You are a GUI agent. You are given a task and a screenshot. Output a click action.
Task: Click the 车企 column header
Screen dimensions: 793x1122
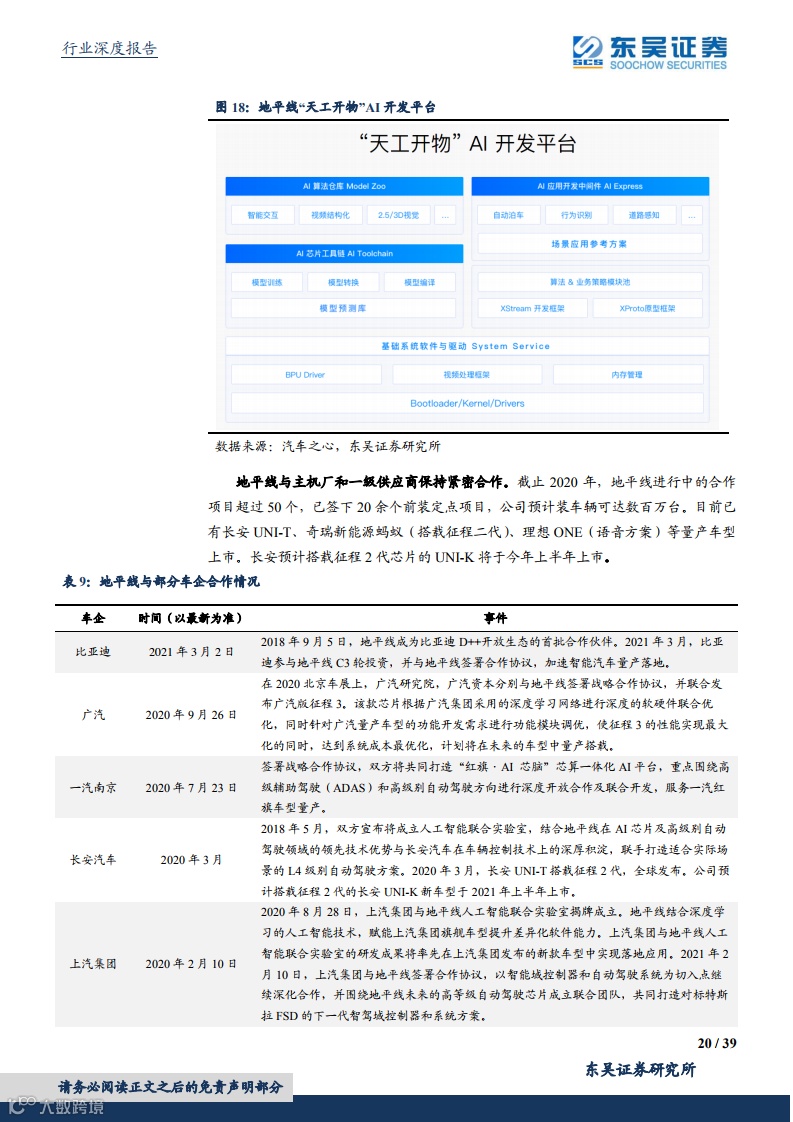tap(93, 618)
